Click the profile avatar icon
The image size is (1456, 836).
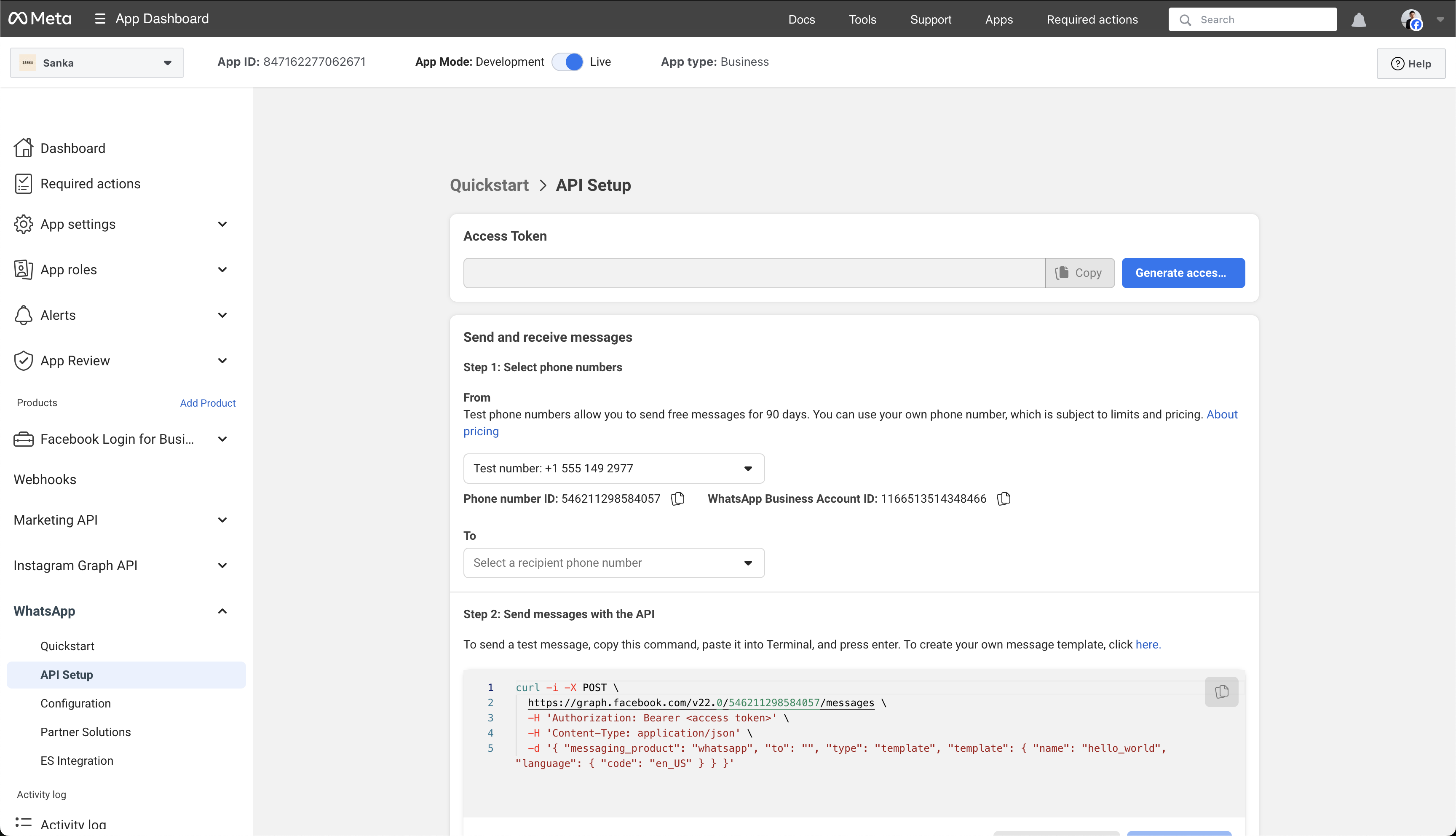click(1411, 19)
